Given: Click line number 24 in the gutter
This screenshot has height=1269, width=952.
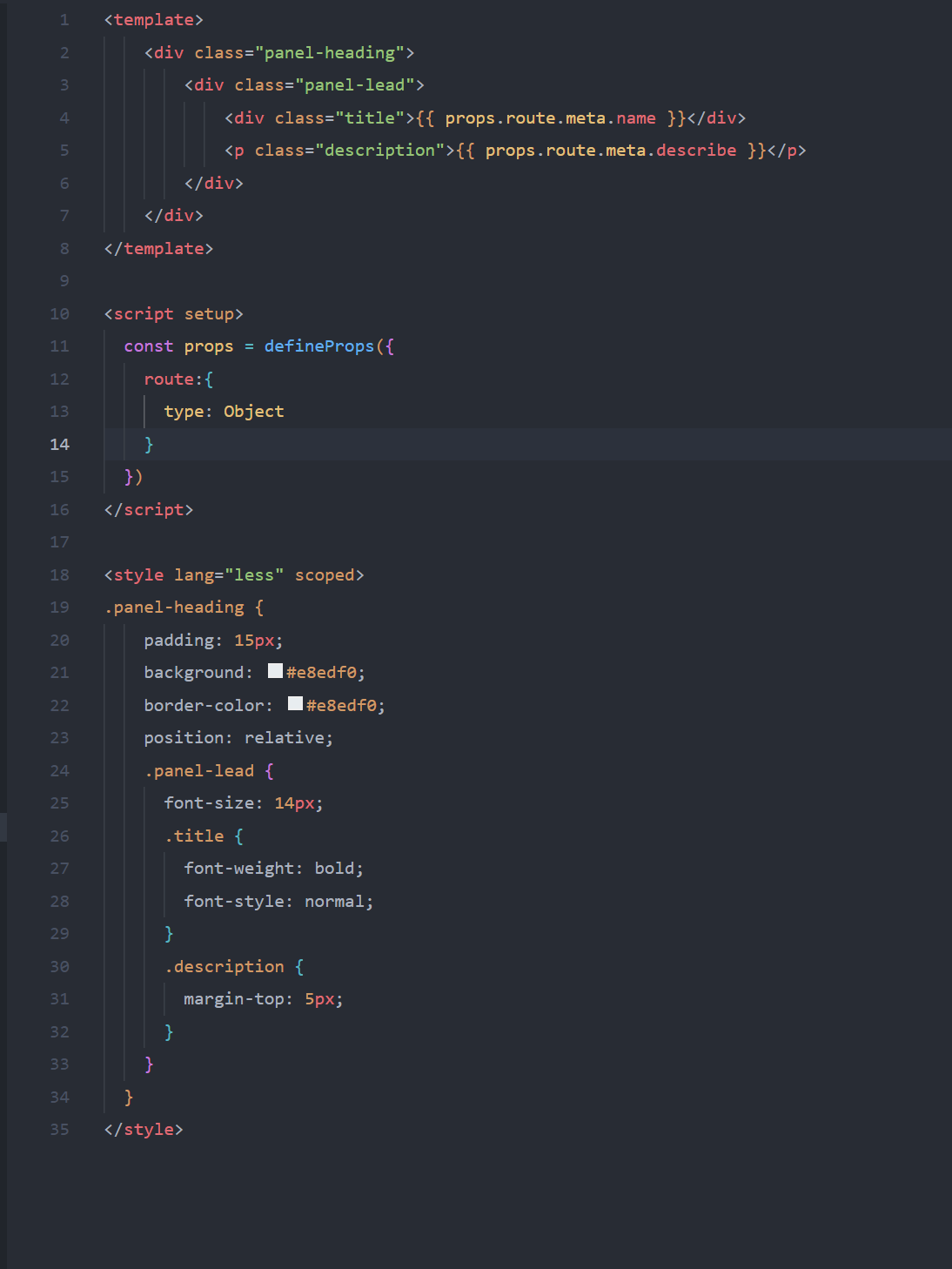Looking at the screenshot, I should pos(59,770).
